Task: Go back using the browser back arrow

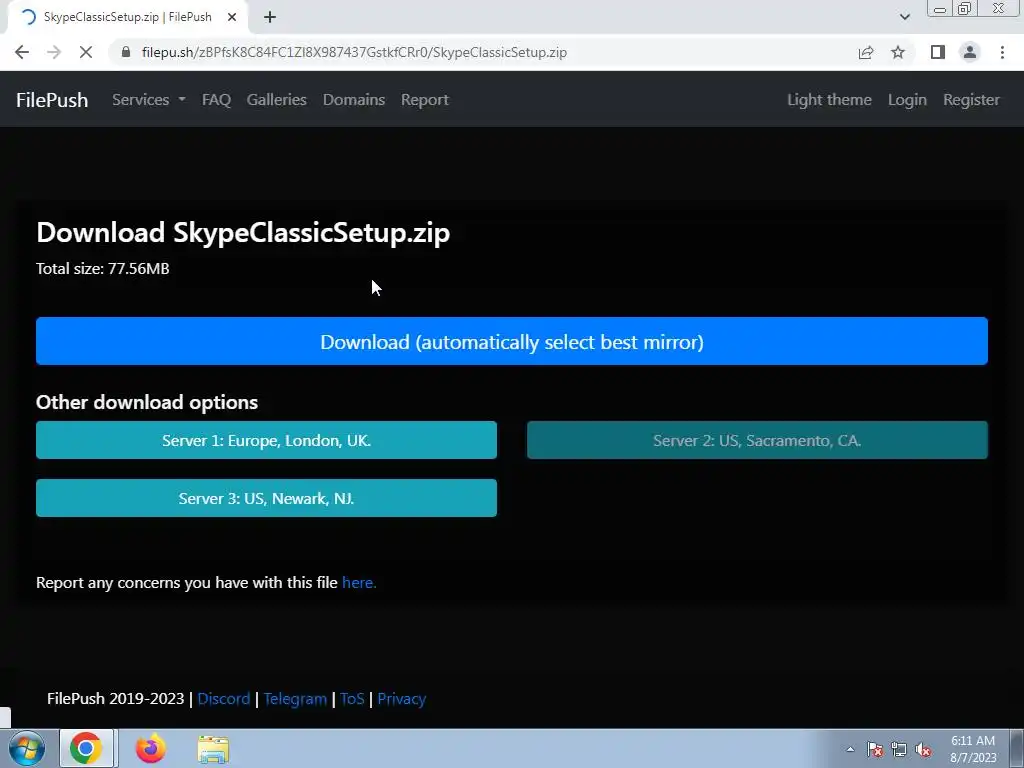Action: (22, 52)
